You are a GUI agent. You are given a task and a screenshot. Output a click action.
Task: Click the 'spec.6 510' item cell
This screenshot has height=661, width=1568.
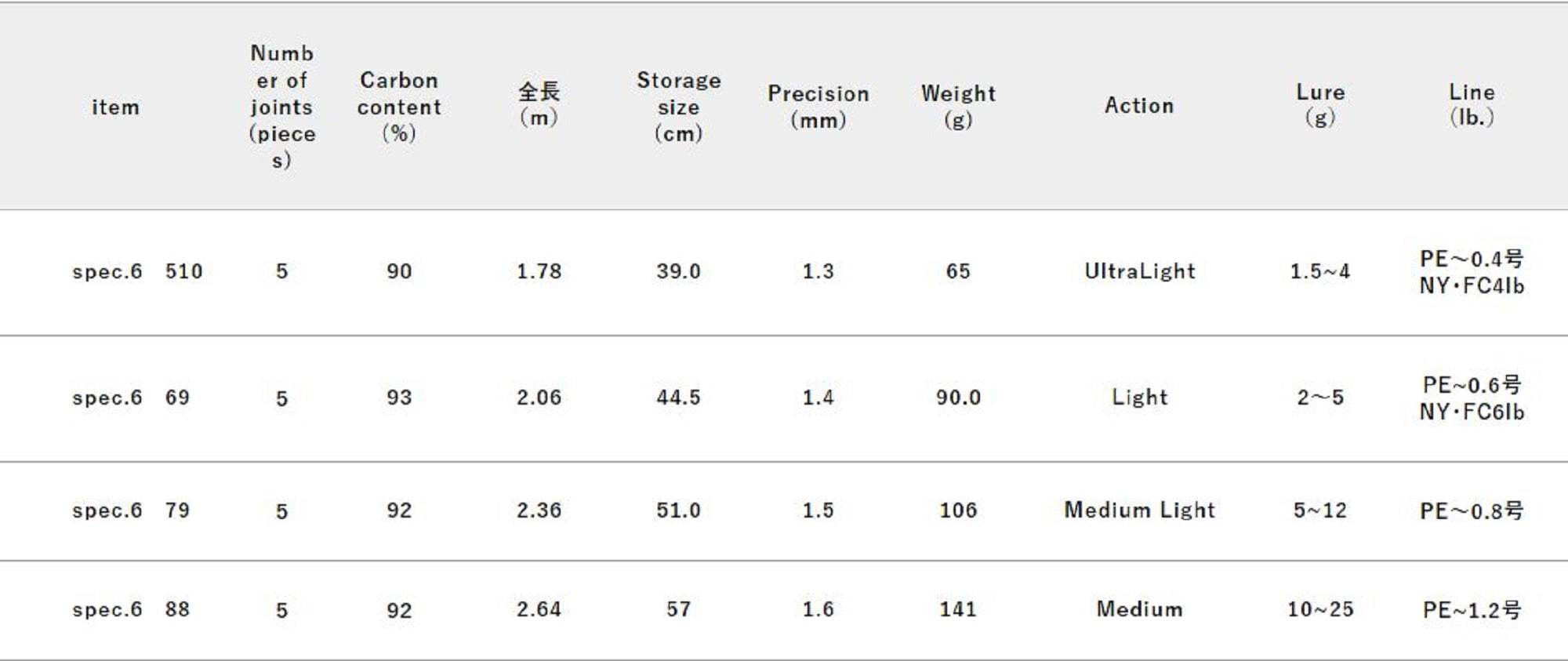(137, 271)
